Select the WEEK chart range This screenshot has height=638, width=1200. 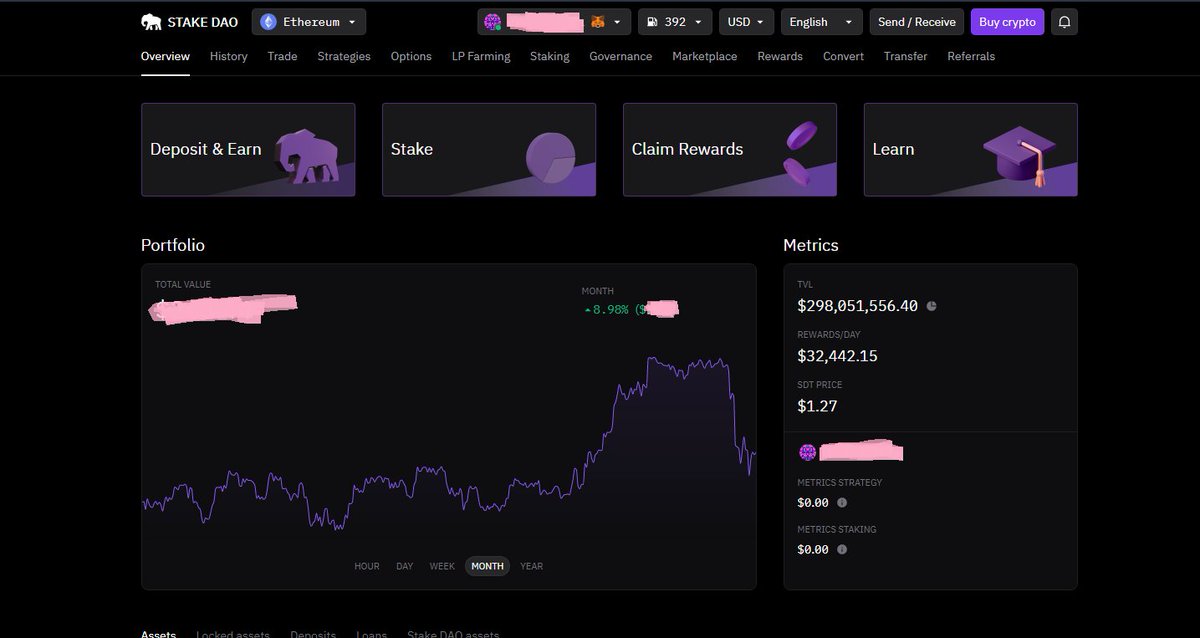pyautogui.click(x=442, y=566)
